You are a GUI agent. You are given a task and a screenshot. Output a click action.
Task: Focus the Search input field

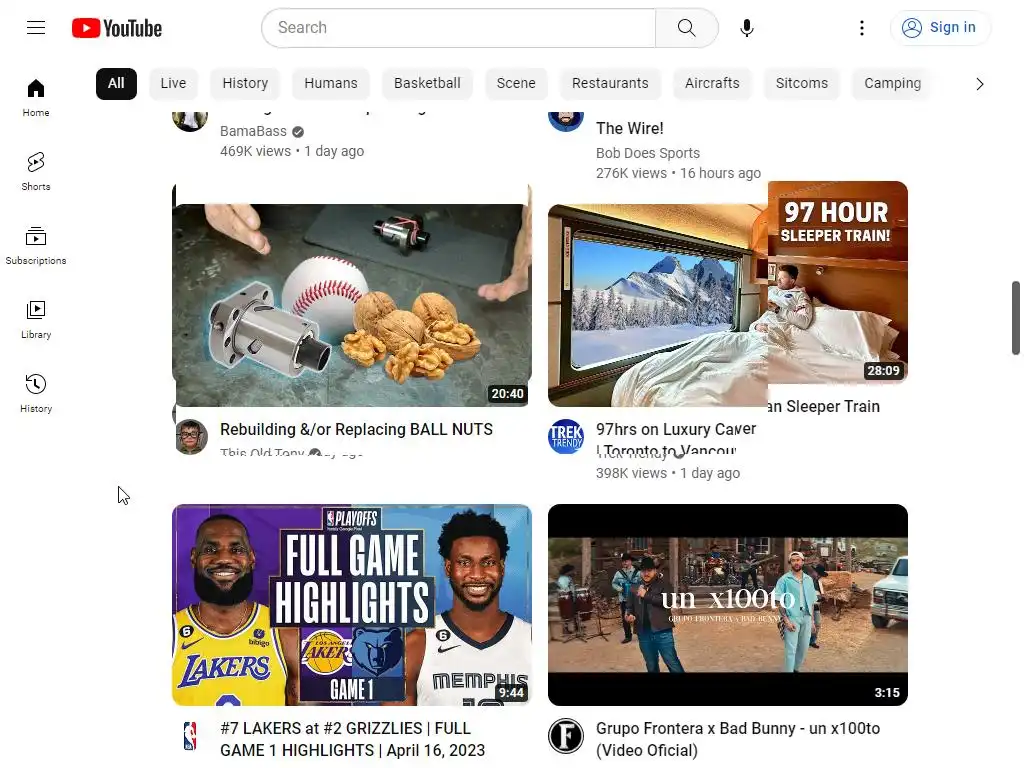pos(458,28)
